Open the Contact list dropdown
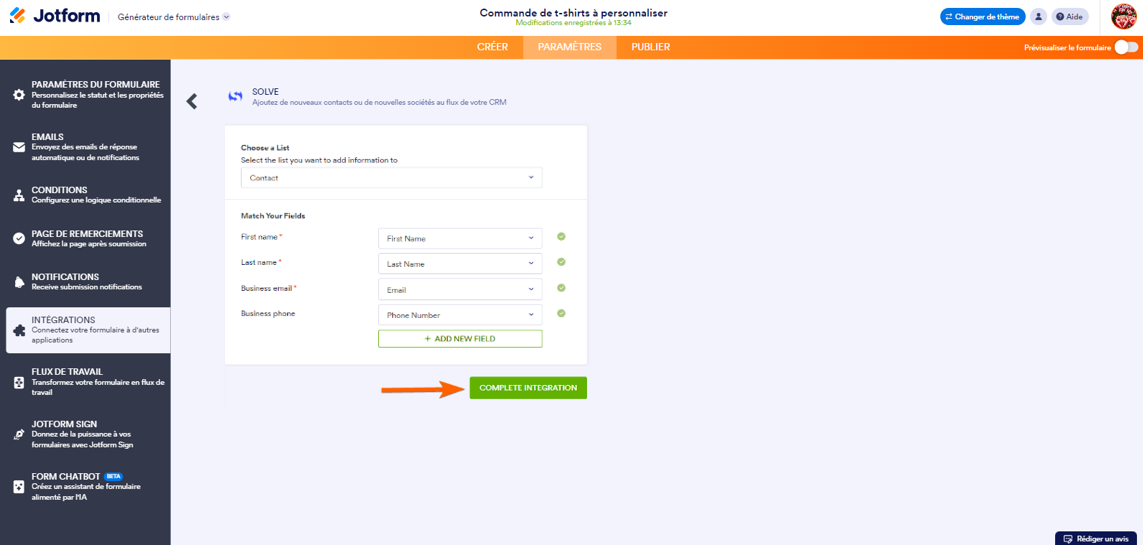 (x=391, y=177)
